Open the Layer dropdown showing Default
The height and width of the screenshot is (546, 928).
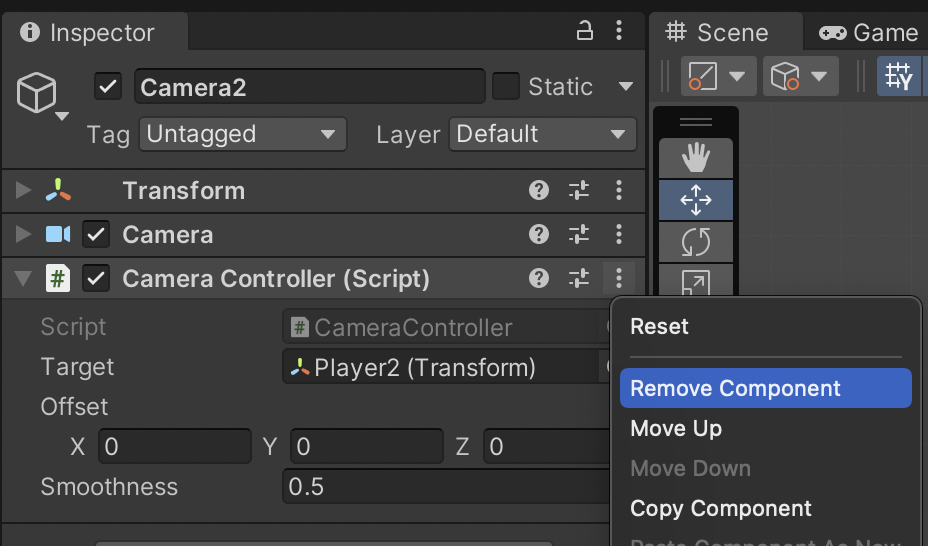[x=542, y=134]
